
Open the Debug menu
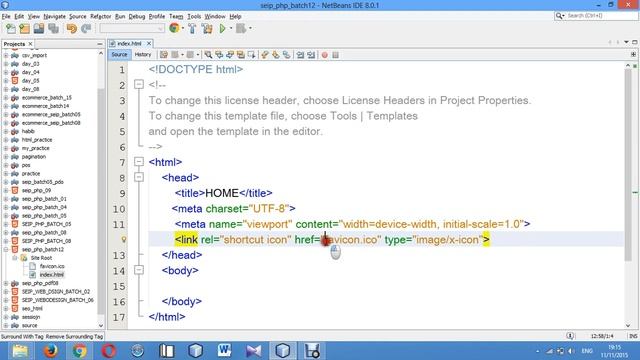[x=137, y=16]
